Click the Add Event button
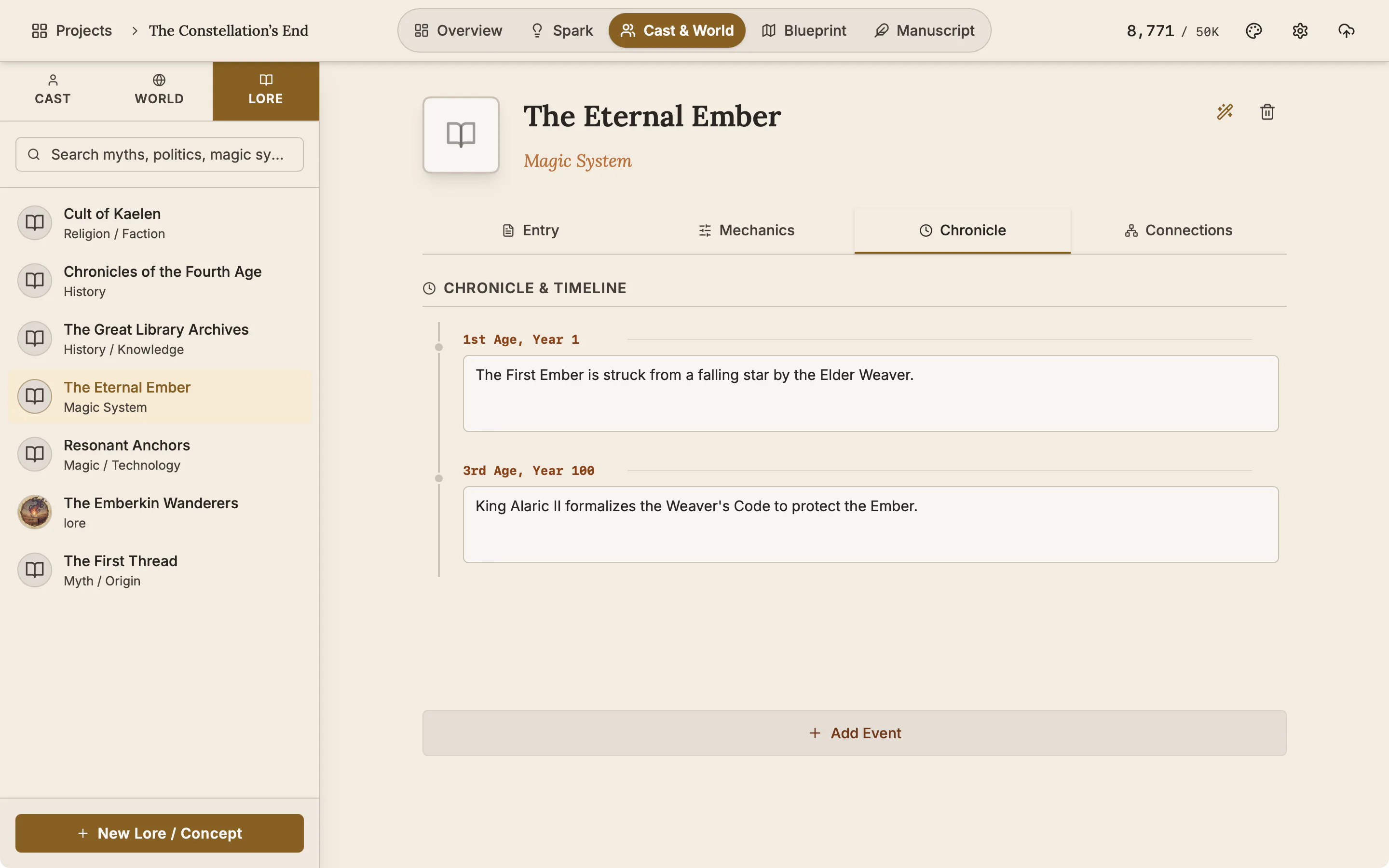 (854, 733)
